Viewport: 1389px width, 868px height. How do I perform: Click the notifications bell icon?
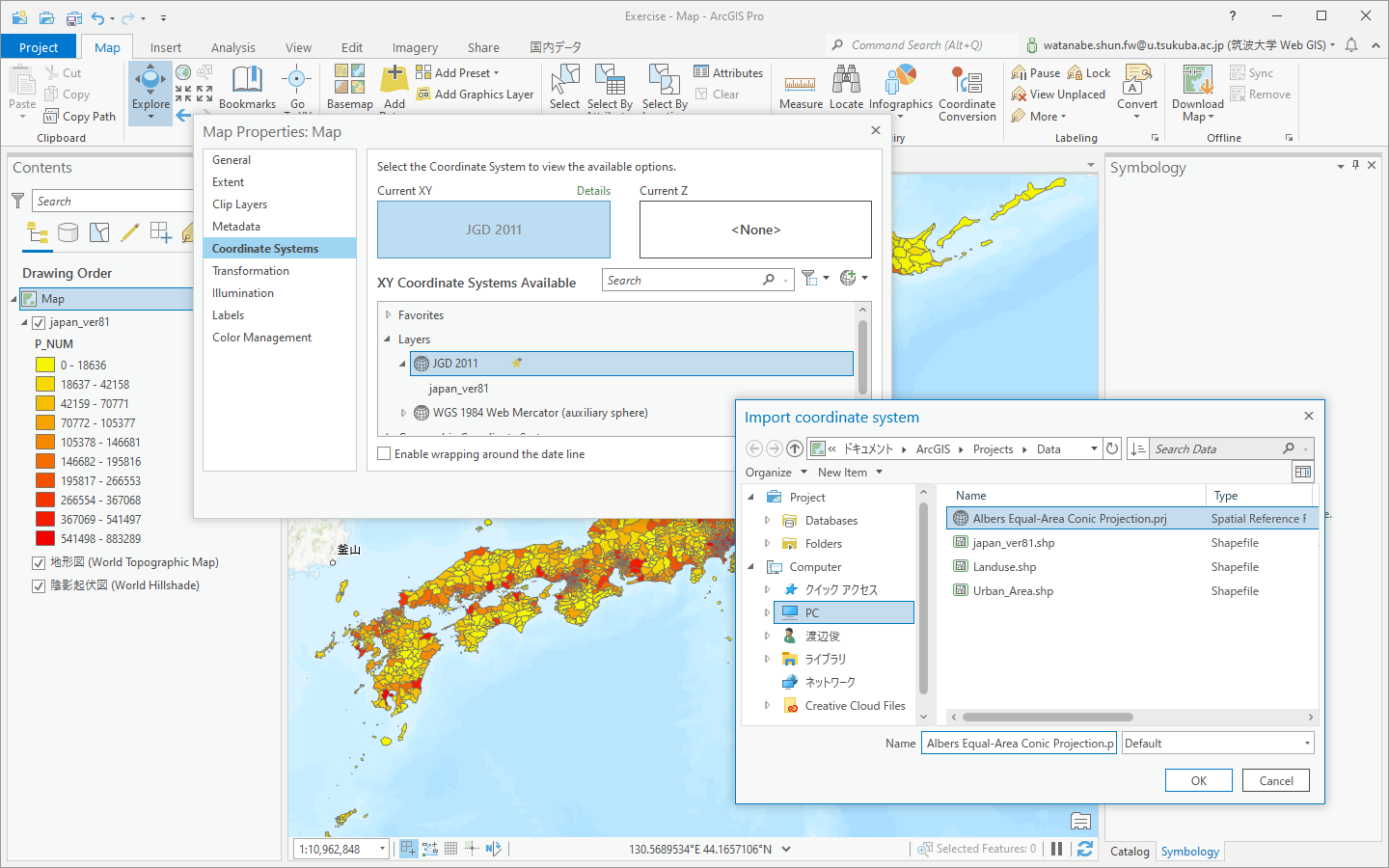(x=1351, y=45)
